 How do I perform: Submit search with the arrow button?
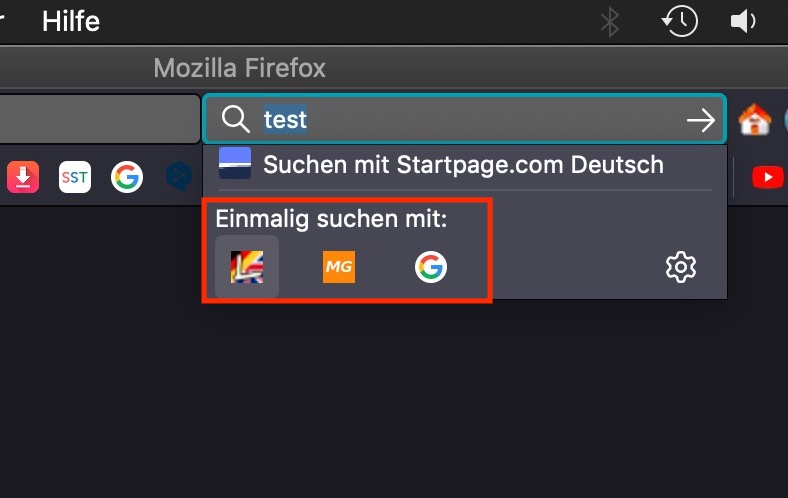click(x=701, y=120)
